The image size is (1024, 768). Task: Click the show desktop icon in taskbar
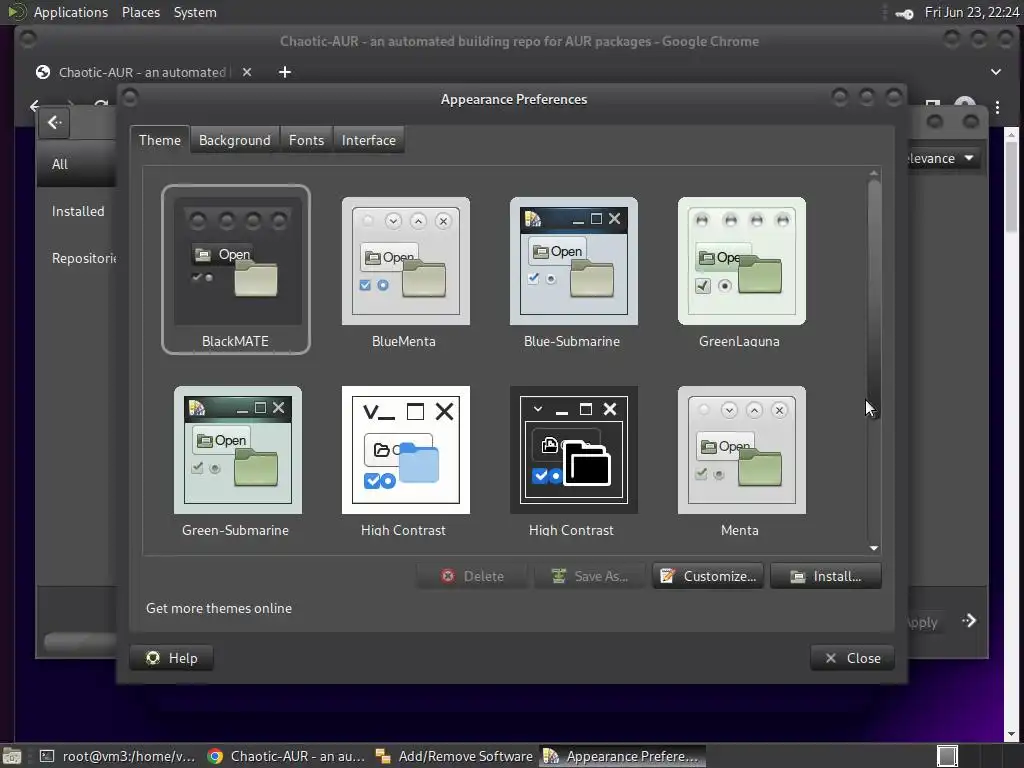coord(12,756)
